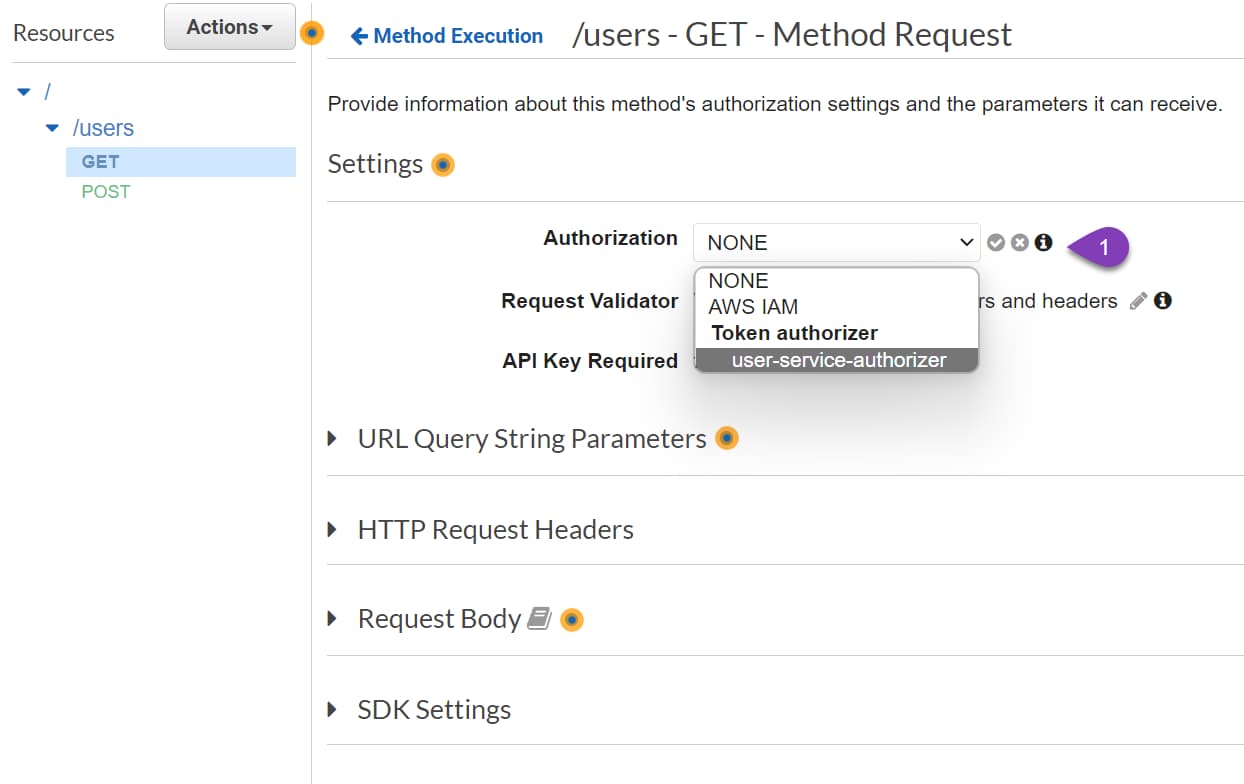Click orange hint marker beside Actions button
Viewport: 1244px width, 784px height.
(x=312, y=32)
